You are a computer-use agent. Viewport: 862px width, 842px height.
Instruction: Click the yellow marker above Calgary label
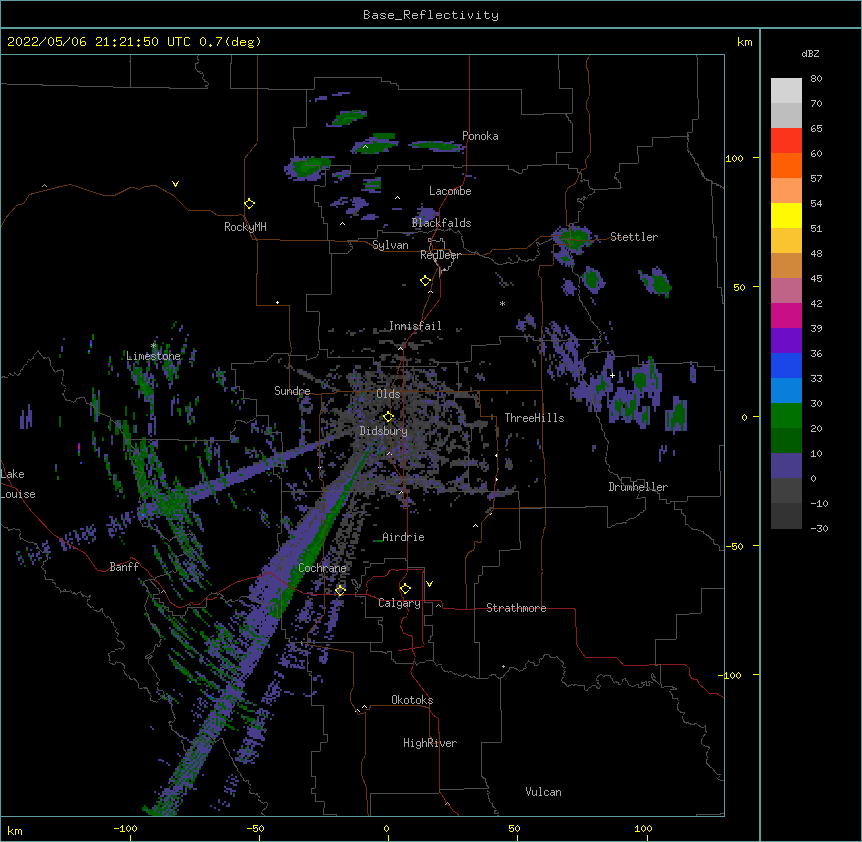tap(405, 589)
